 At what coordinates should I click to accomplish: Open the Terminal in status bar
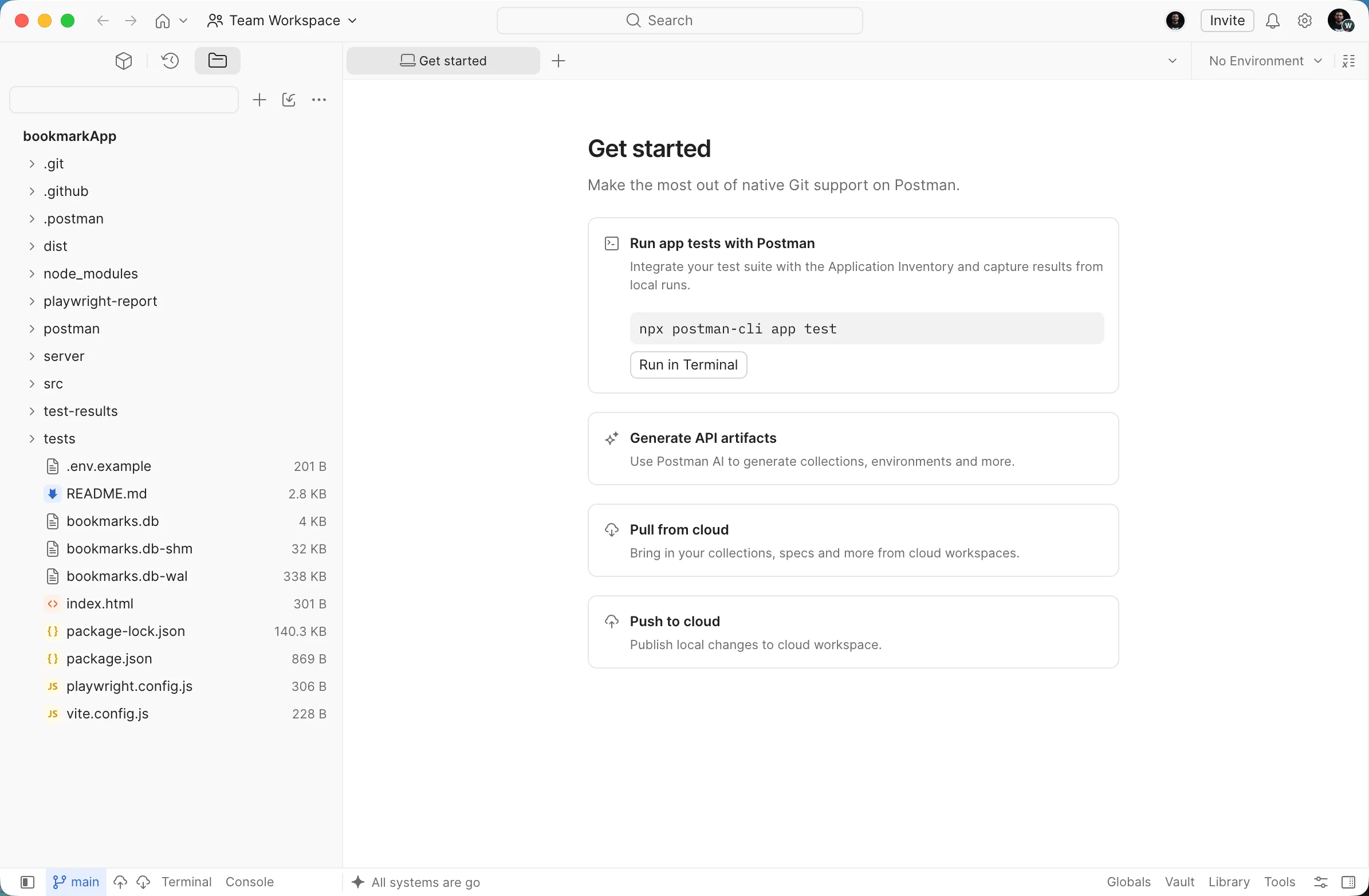186,882
